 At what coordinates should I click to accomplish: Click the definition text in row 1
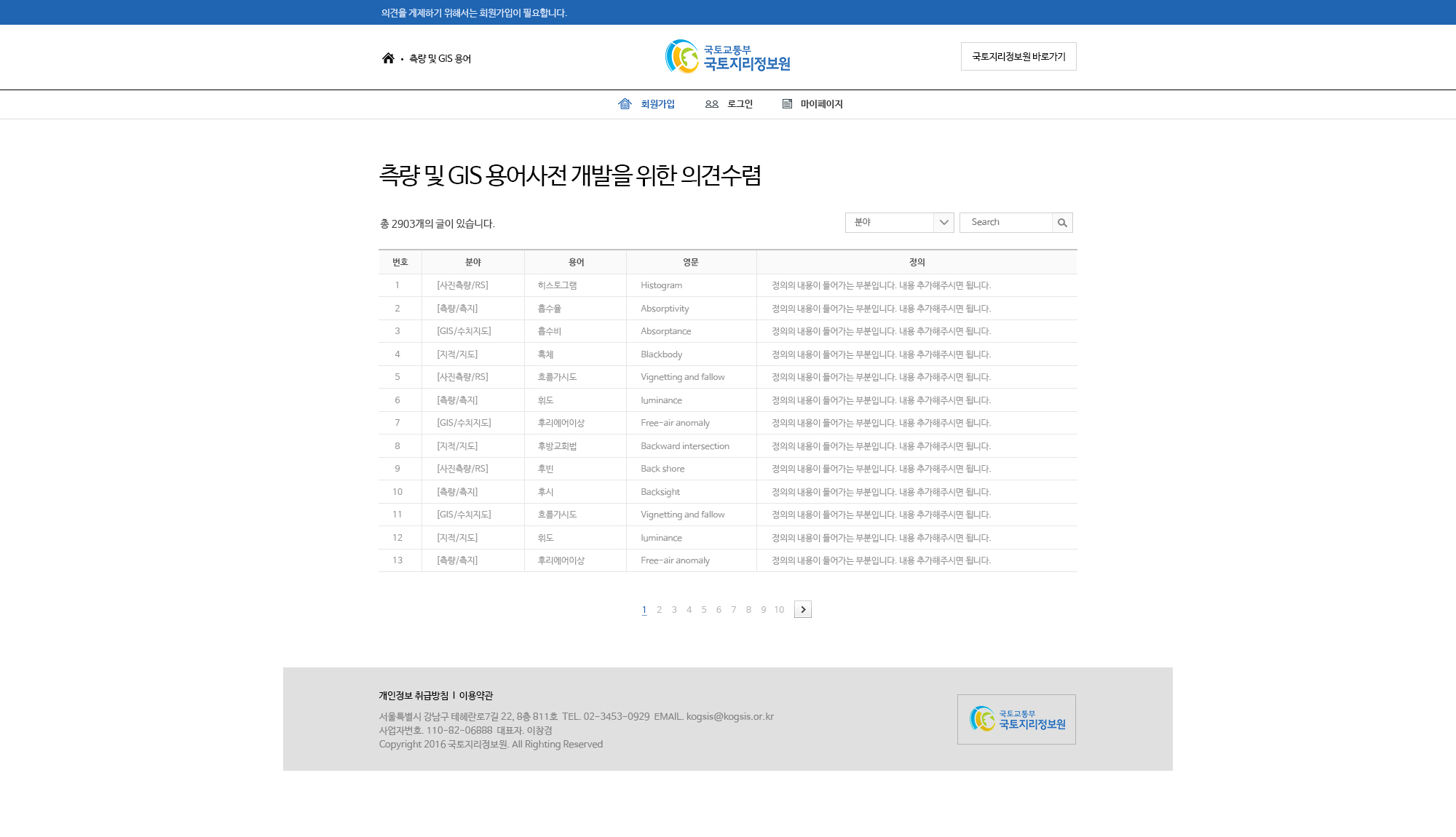(882, 285)
